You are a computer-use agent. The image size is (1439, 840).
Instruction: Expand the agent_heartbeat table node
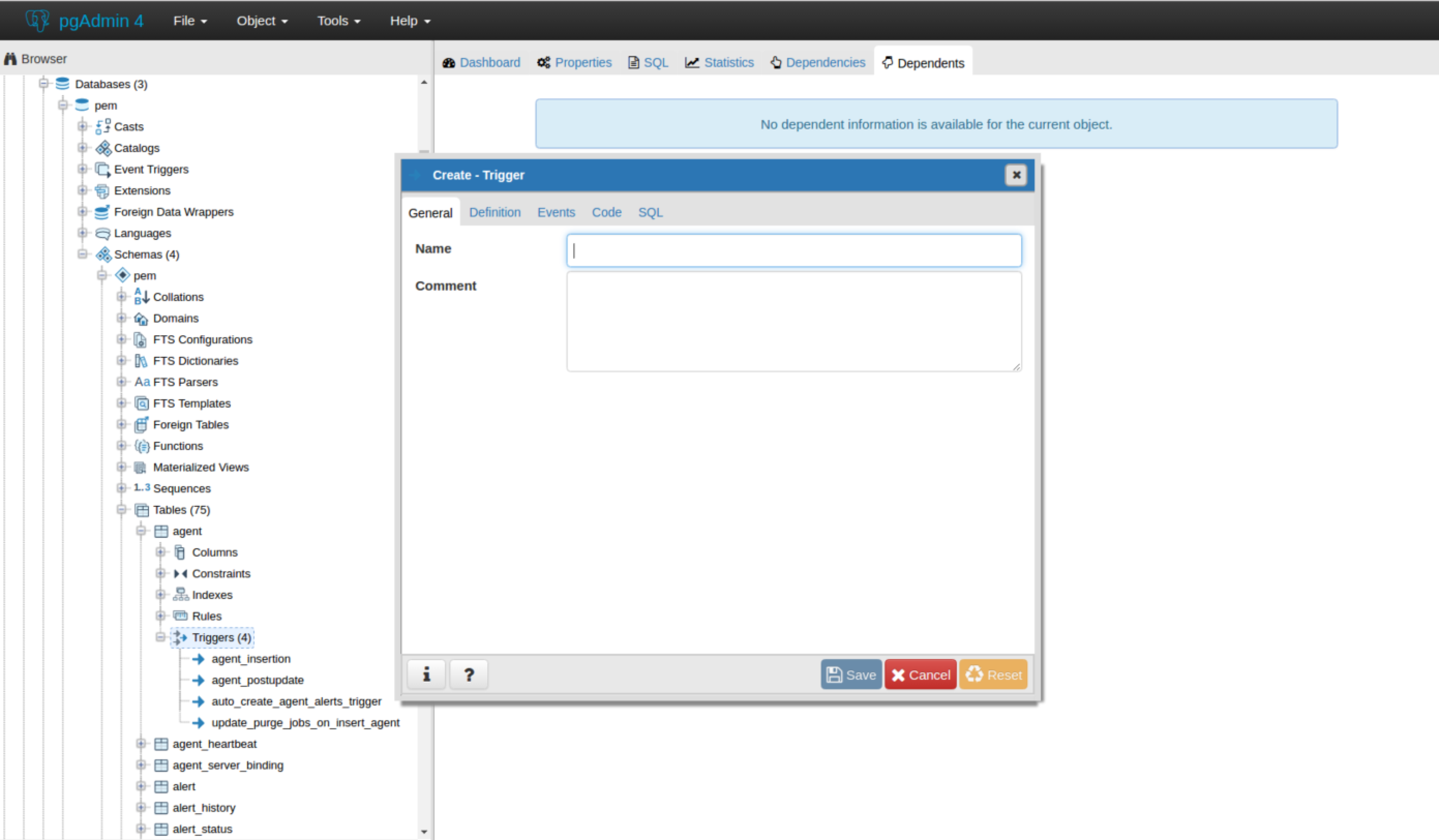(x=141, y=743)
